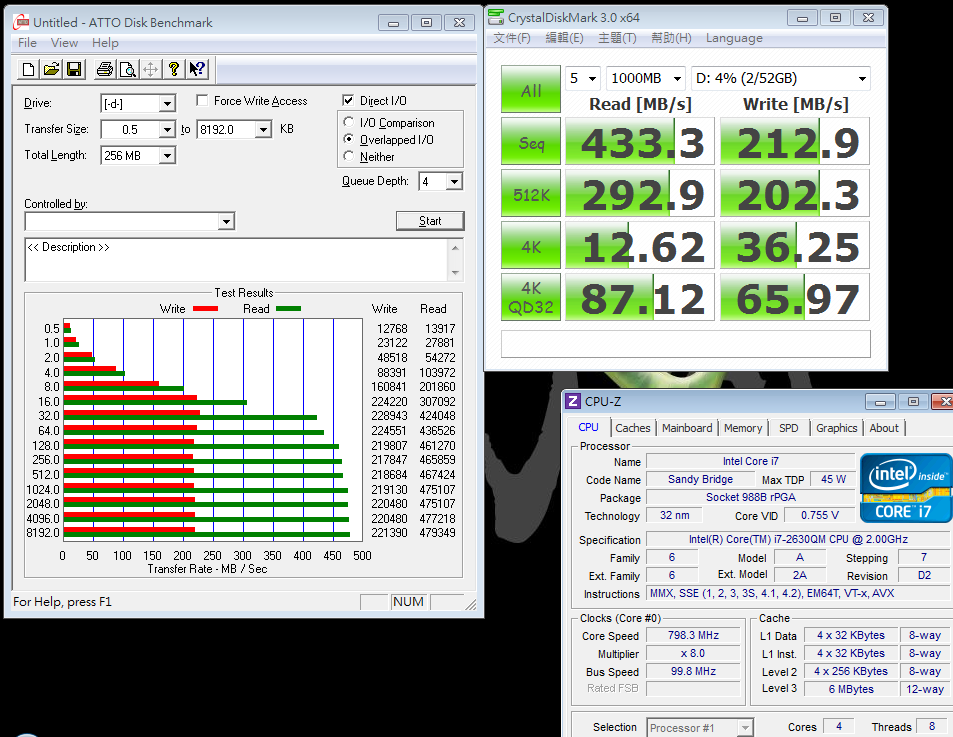Click the Intel Core i7 logo in CPU-Z
Image resolution: width=953 pixels, height=737 pixels.
point(905,488)
